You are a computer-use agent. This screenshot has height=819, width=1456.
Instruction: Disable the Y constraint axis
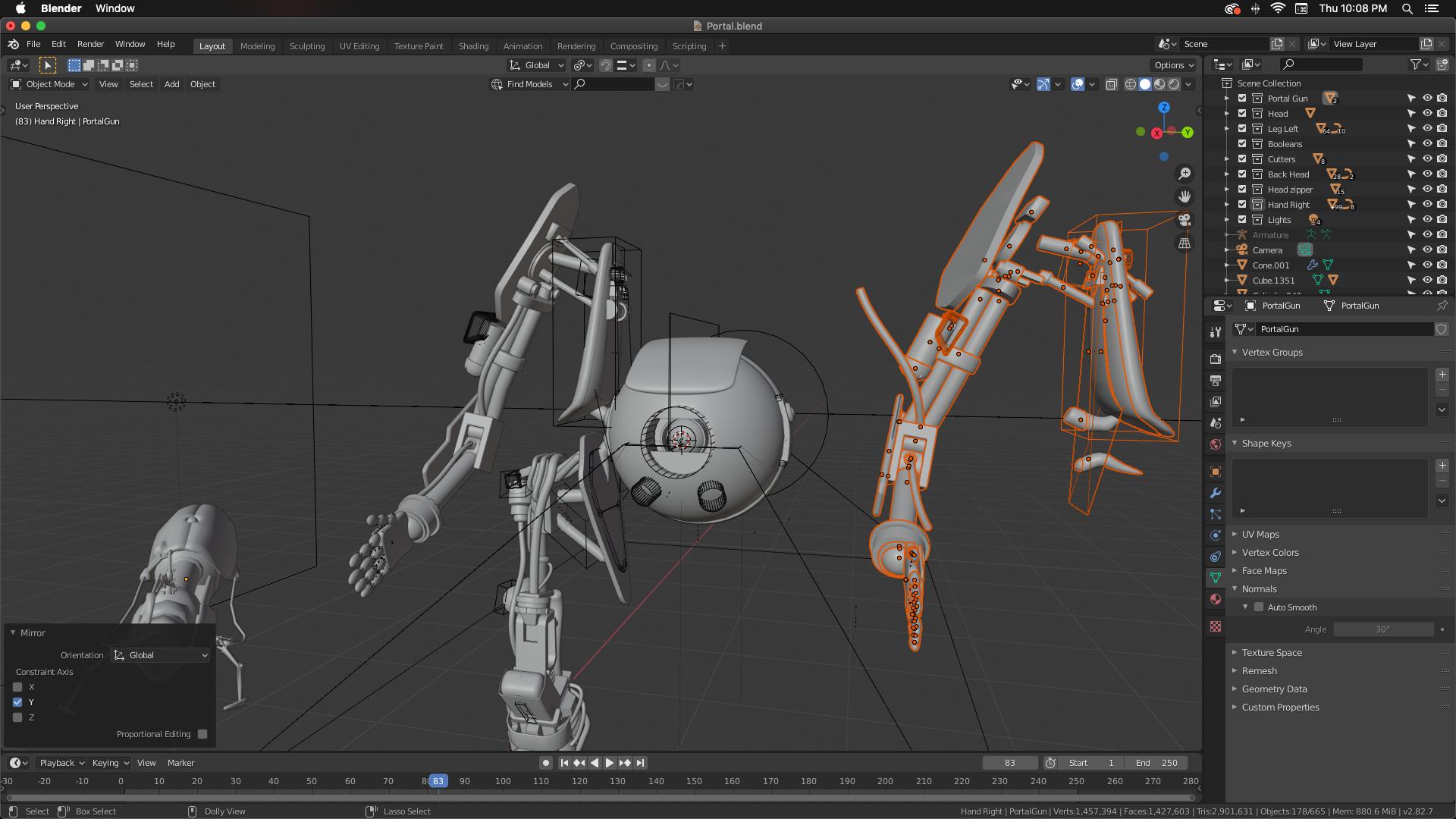coord(17,702)
